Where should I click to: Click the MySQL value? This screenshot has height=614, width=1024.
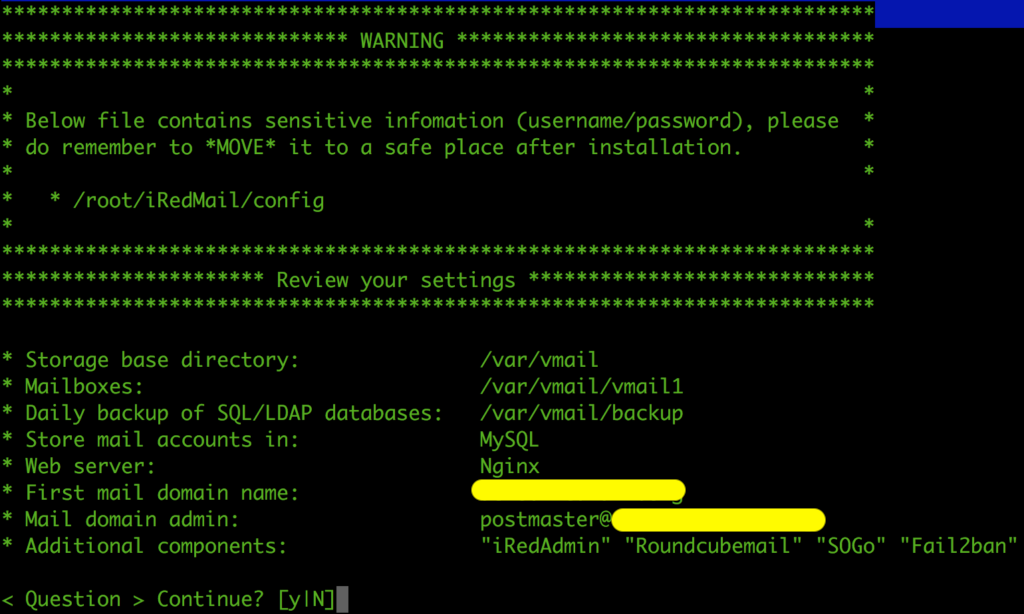click(x=509, y=440)
